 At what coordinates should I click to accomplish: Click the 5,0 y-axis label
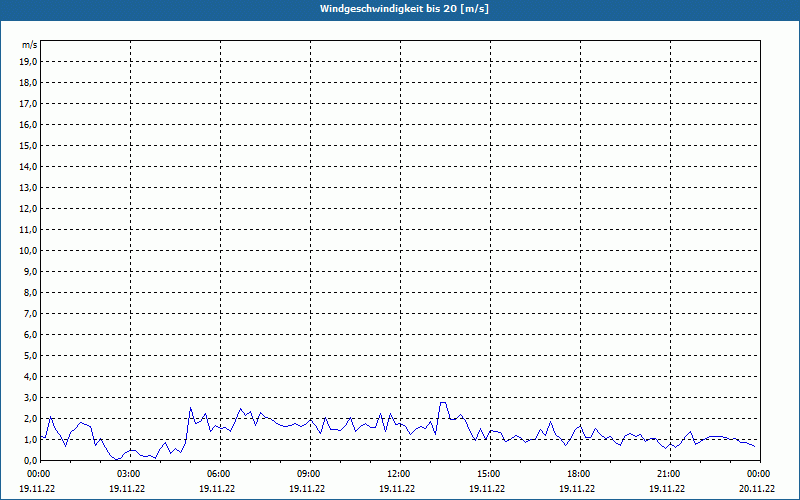pos(29,355)
